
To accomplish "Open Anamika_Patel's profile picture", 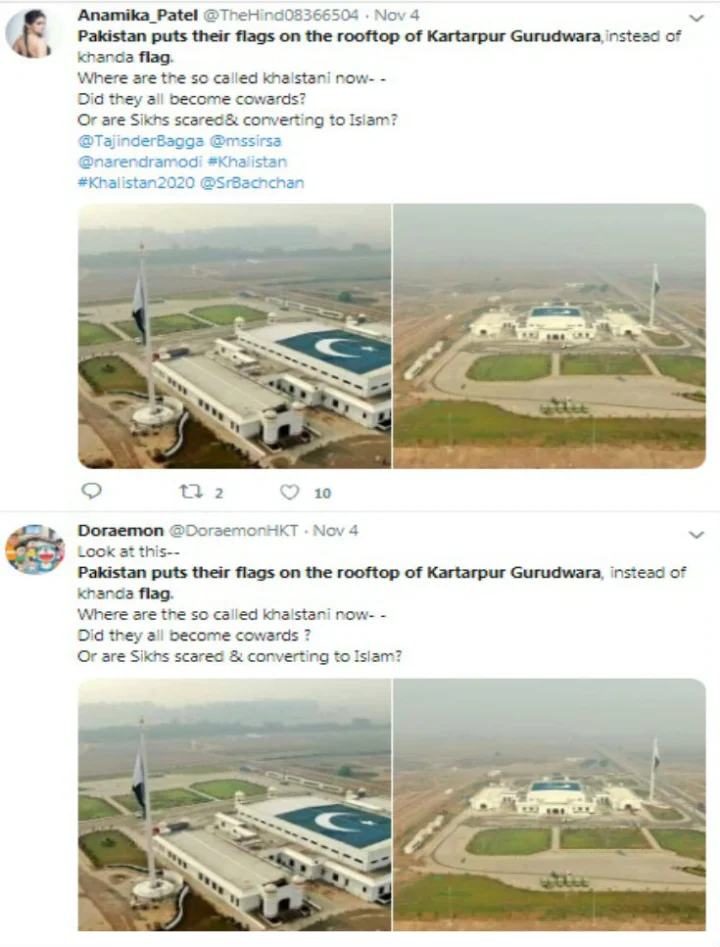I will click(28, 34).
